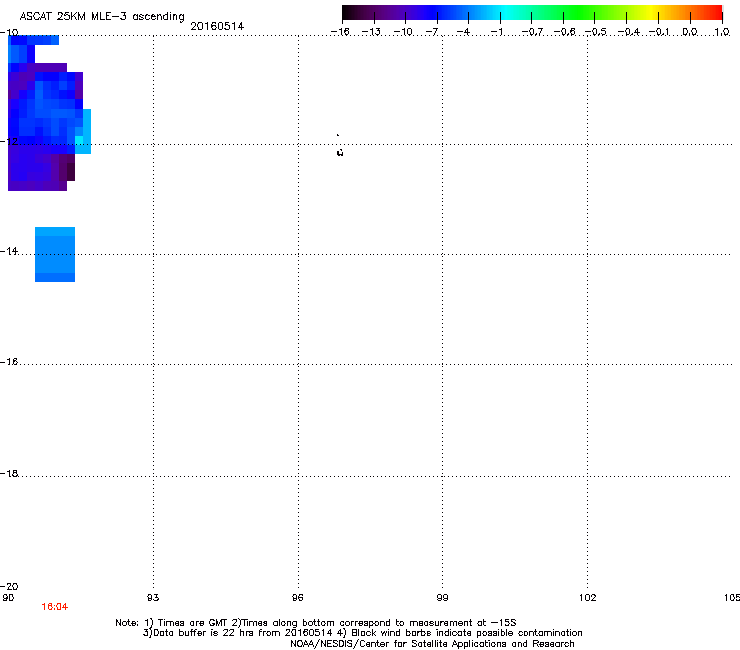The width and height of the screenshot is (740, 650).
Task: Click the title 'ASCAT 25KM MLE-3 ascending'
Action: coord(102,17)
